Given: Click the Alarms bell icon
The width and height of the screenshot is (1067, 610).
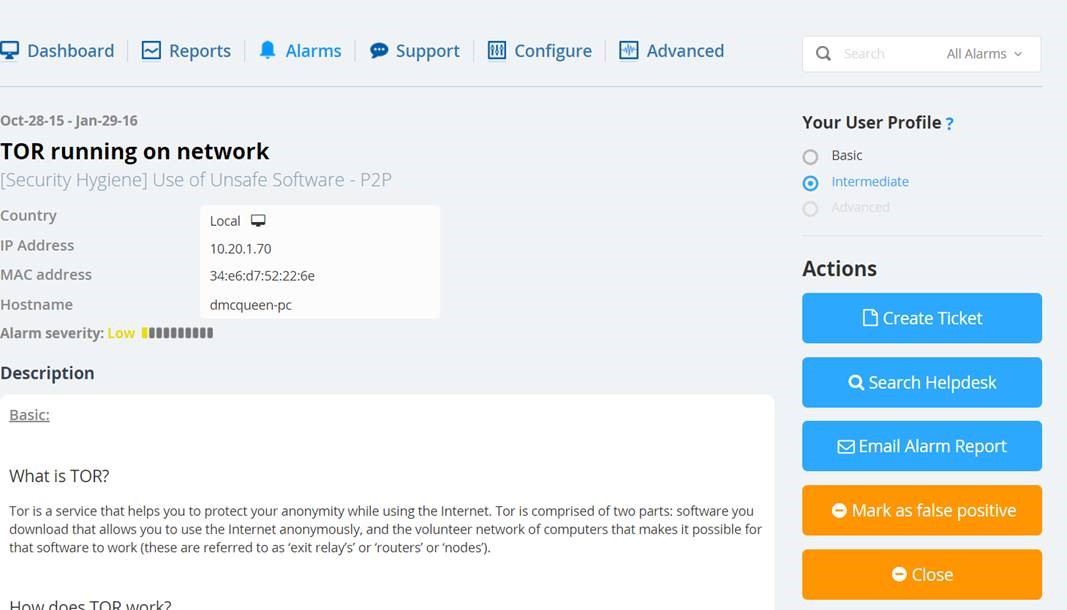Looking at the screenshot, I should click(267, 50).
